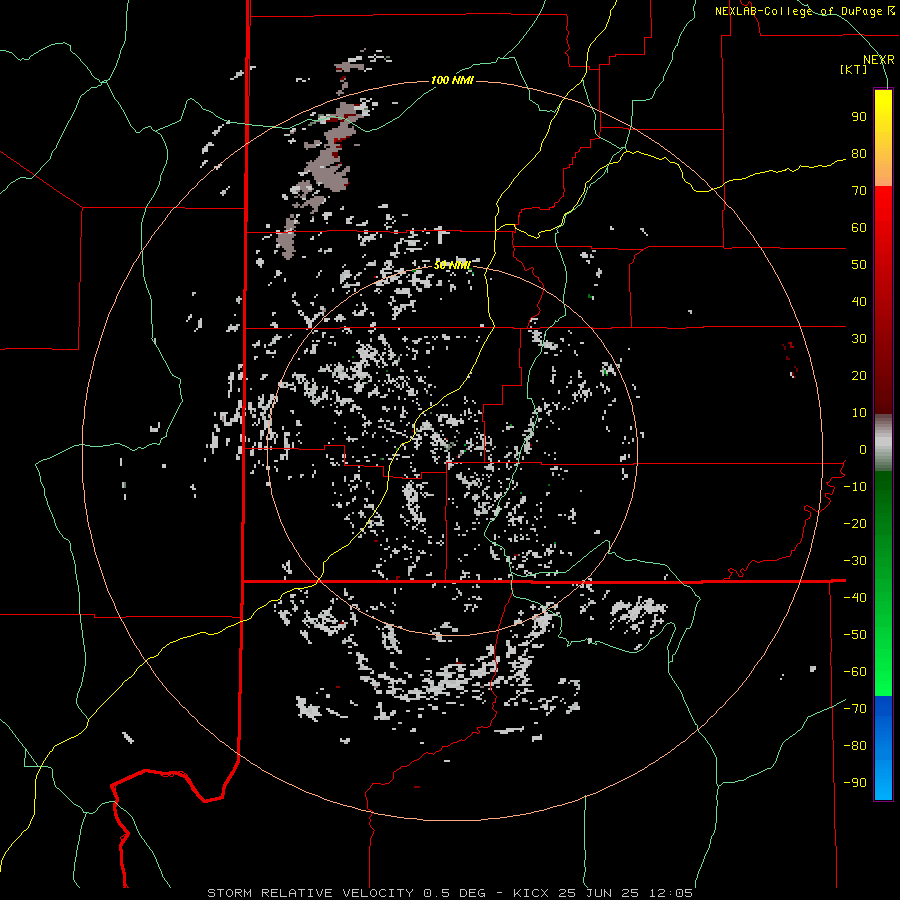Screen dimensions: 900x900
Task: Click the positive 10 scale value
Action: pyautogui.click(x=859, y=413)
